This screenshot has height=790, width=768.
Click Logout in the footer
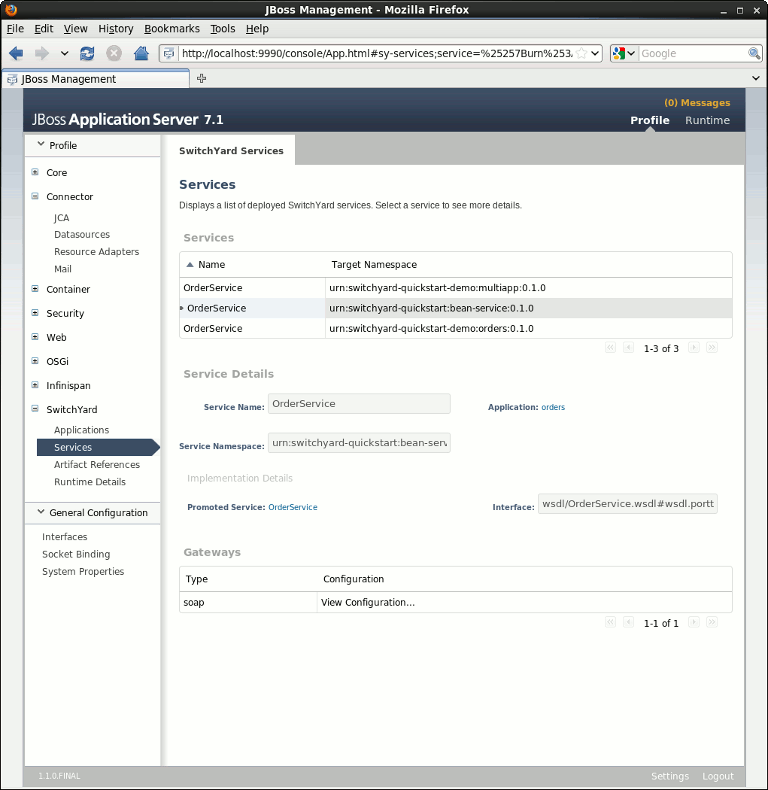[x=718, y=776]
